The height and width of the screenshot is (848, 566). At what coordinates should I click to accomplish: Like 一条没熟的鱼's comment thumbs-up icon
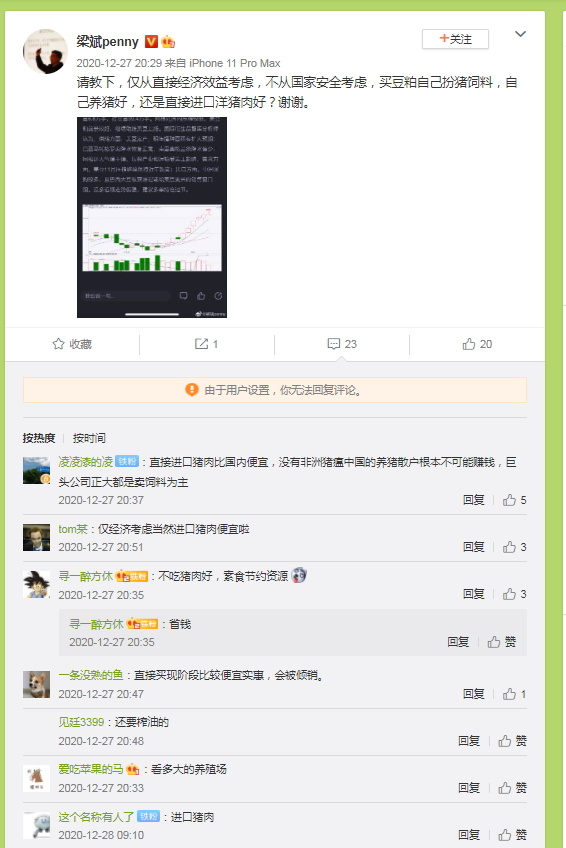click(x=509, y=693)
